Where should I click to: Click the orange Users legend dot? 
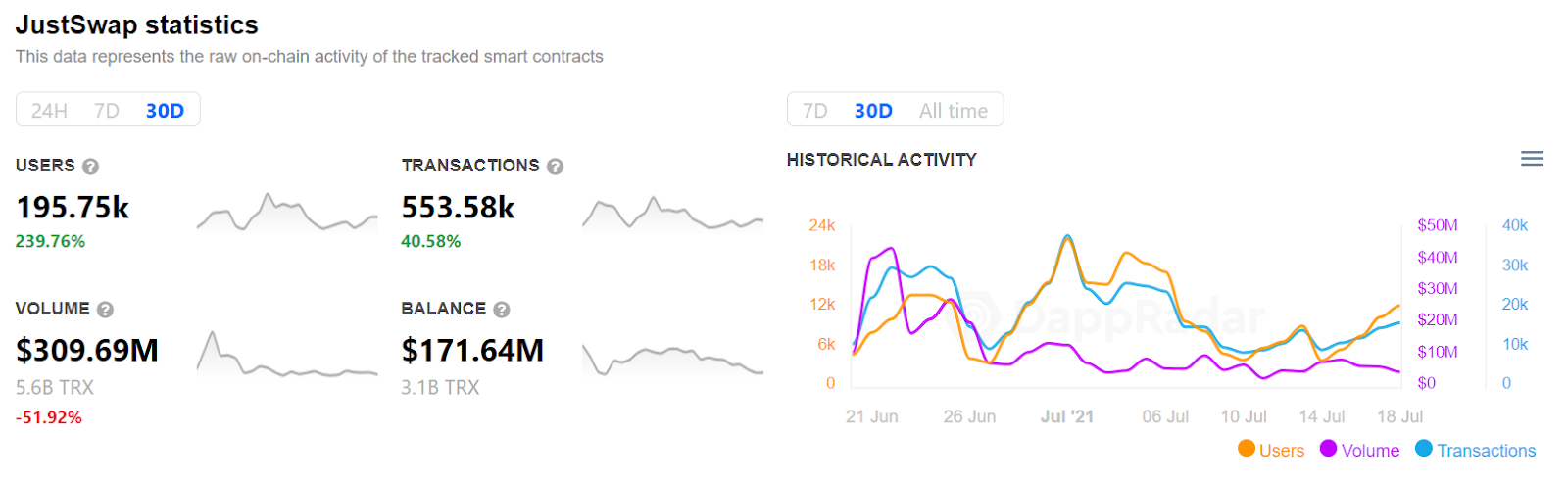pyautogui.click(x=1247, y=449)
